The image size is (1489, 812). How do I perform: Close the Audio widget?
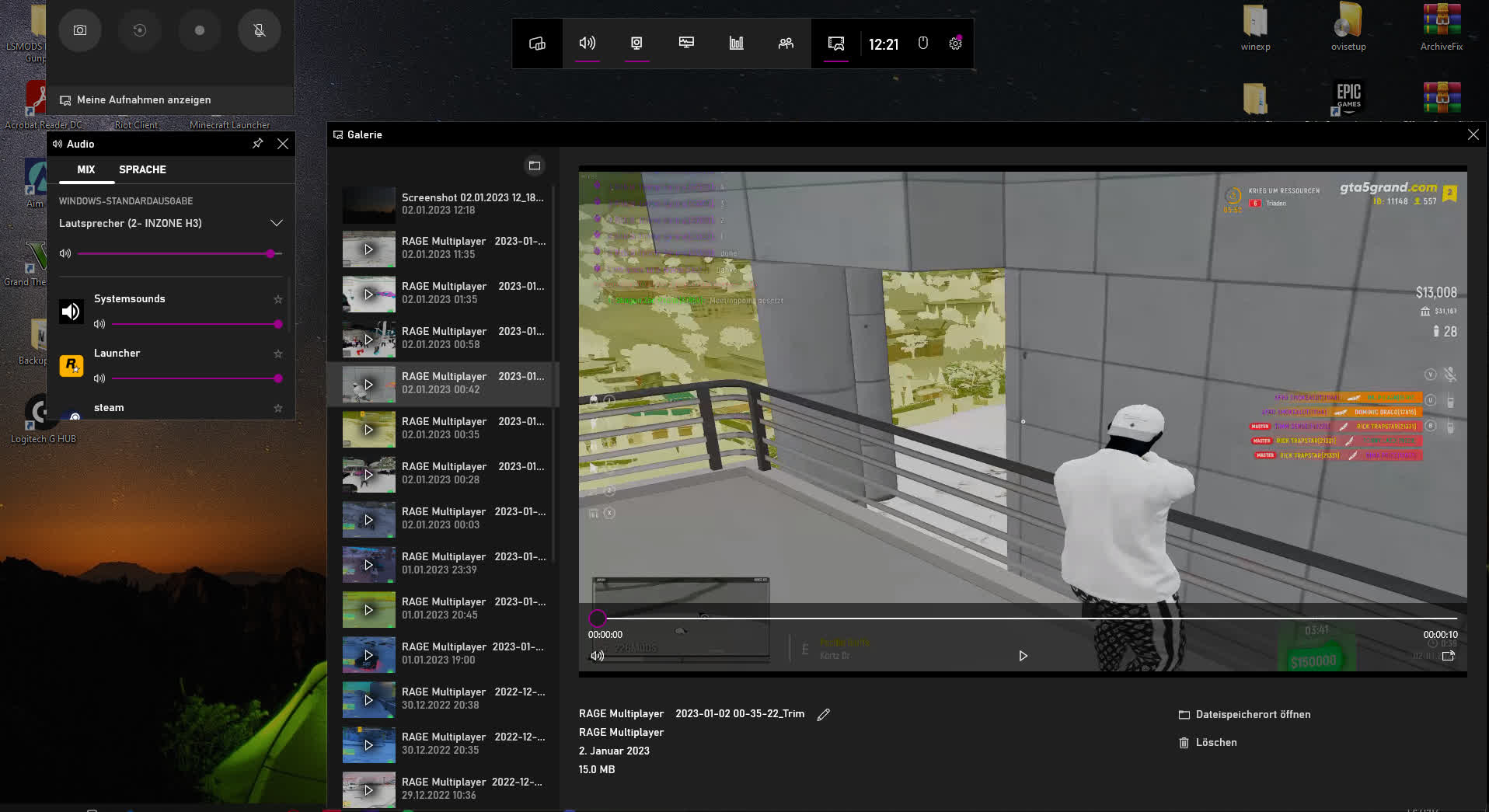coord(283,144)
